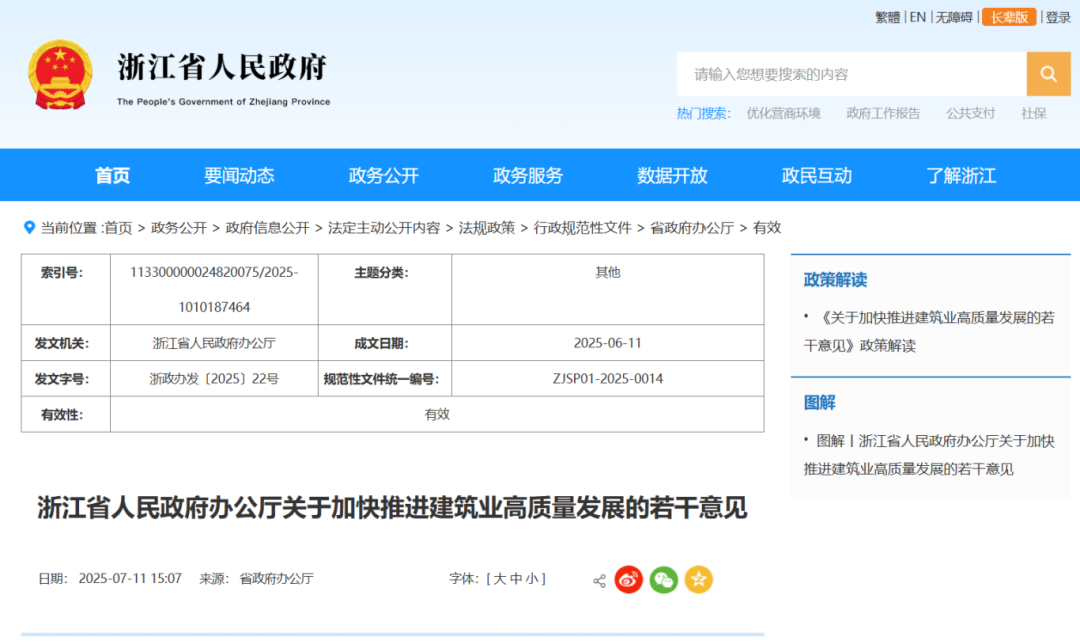Click the 图解 section heading
Viewport: 1080px width, 644px height.
point(819,403)
